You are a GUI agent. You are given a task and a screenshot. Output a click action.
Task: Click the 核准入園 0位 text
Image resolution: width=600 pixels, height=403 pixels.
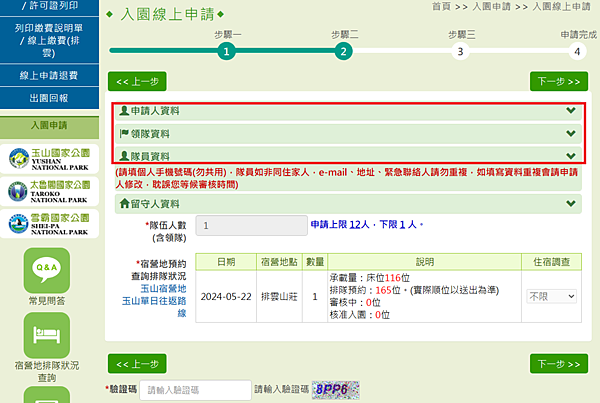pos(360,315)
